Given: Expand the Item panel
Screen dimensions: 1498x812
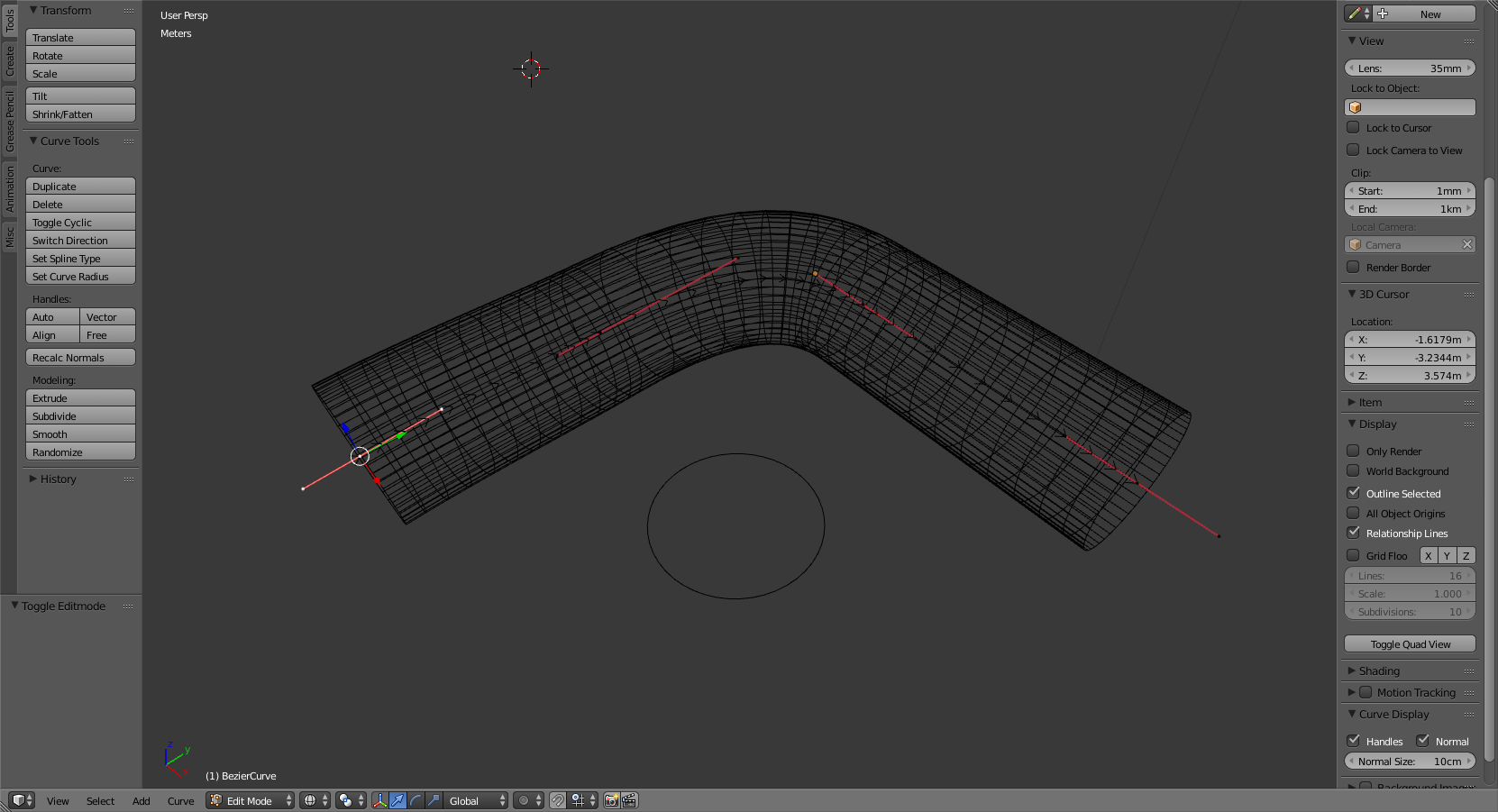Looking at the screenshot, I should [1351, 402].
